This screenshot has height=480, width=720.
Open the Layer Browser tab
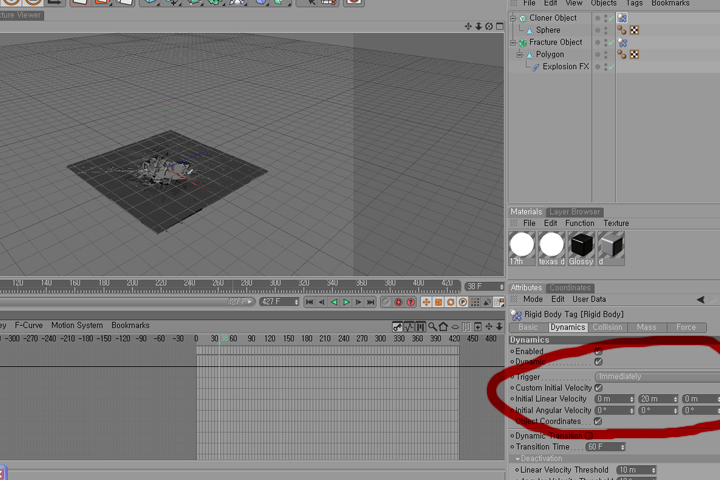click(574, 212)
